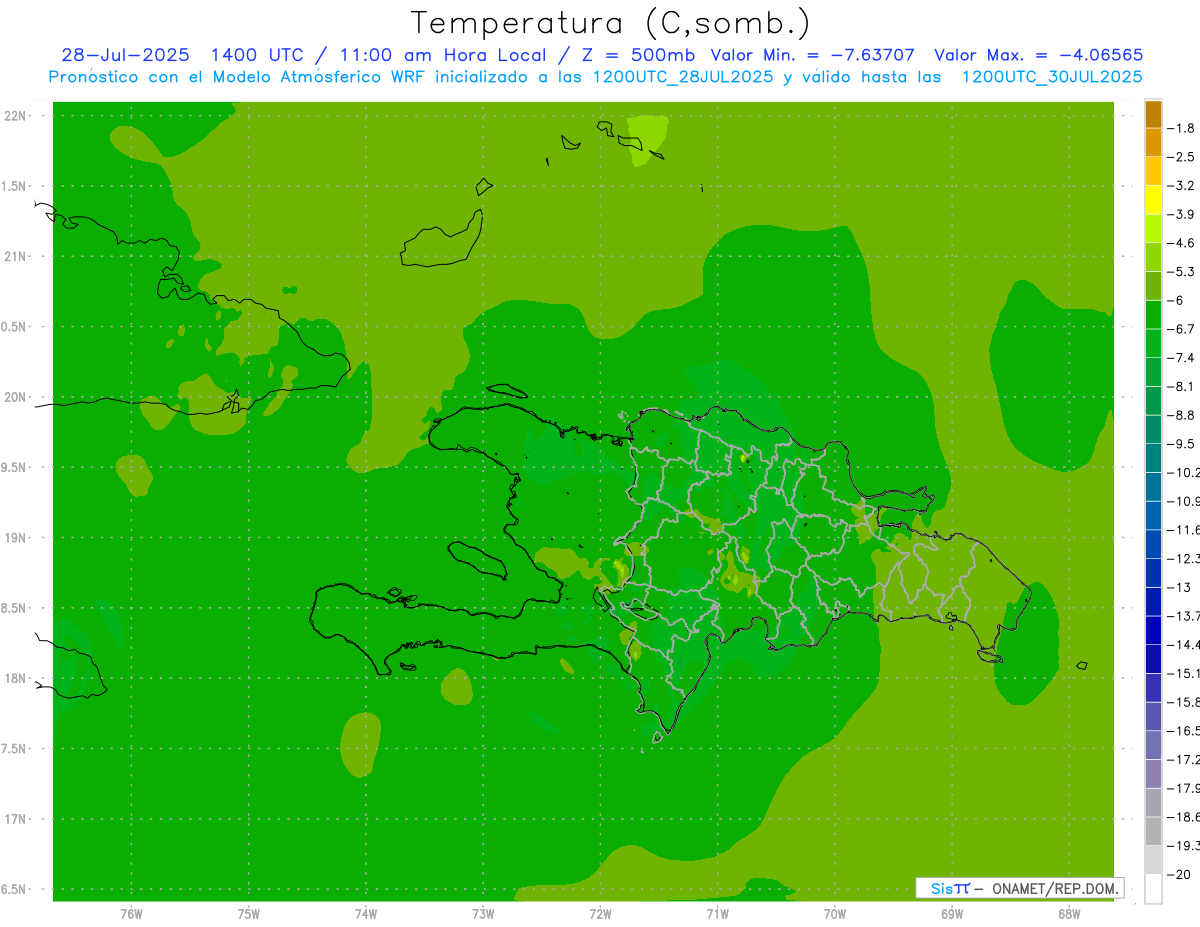Click the '74W' longitude label

tap(366, 914)
